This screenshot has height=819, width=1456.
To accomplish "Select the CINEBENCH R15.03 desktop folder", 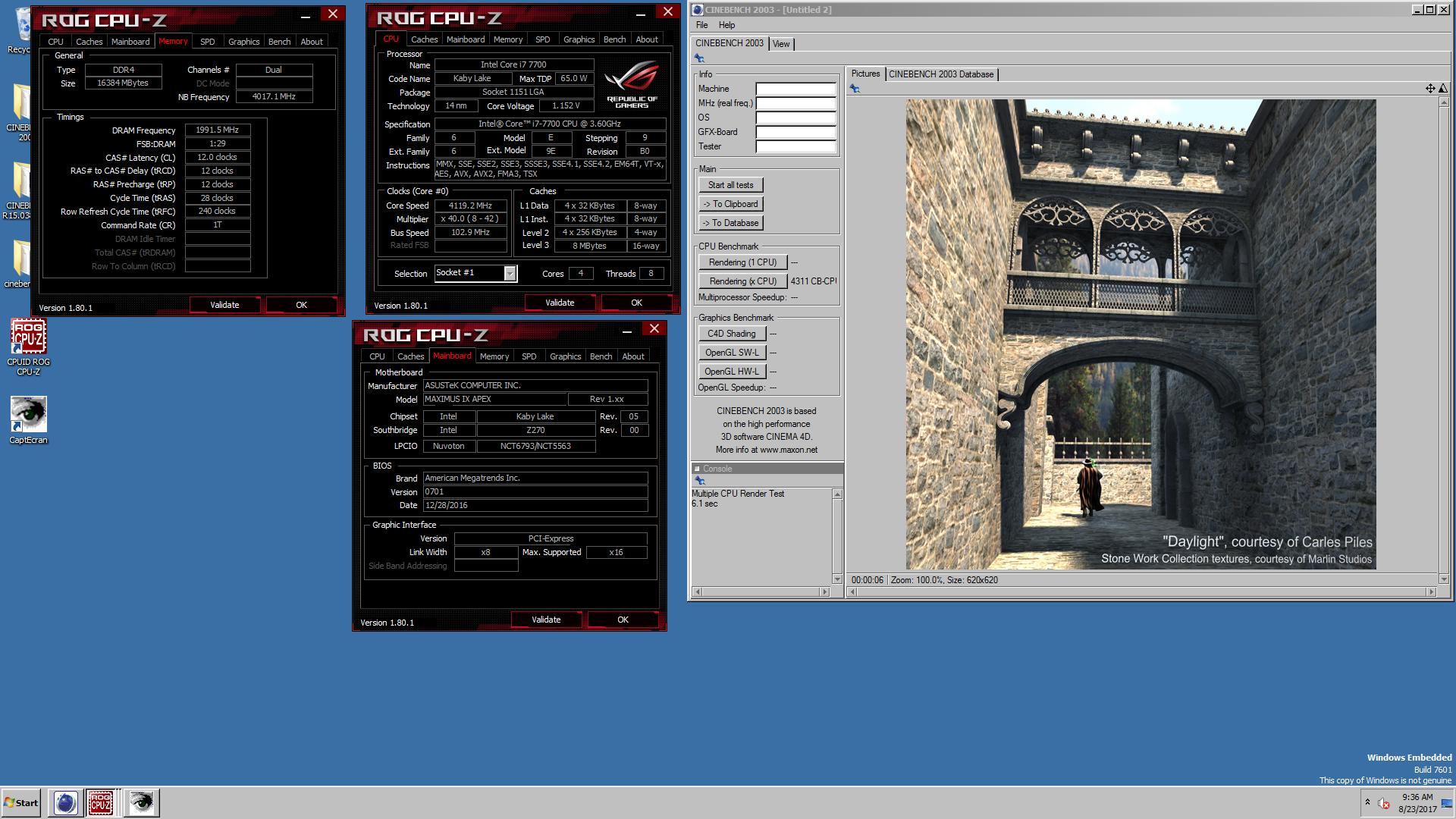I will (x=18, y=190).
